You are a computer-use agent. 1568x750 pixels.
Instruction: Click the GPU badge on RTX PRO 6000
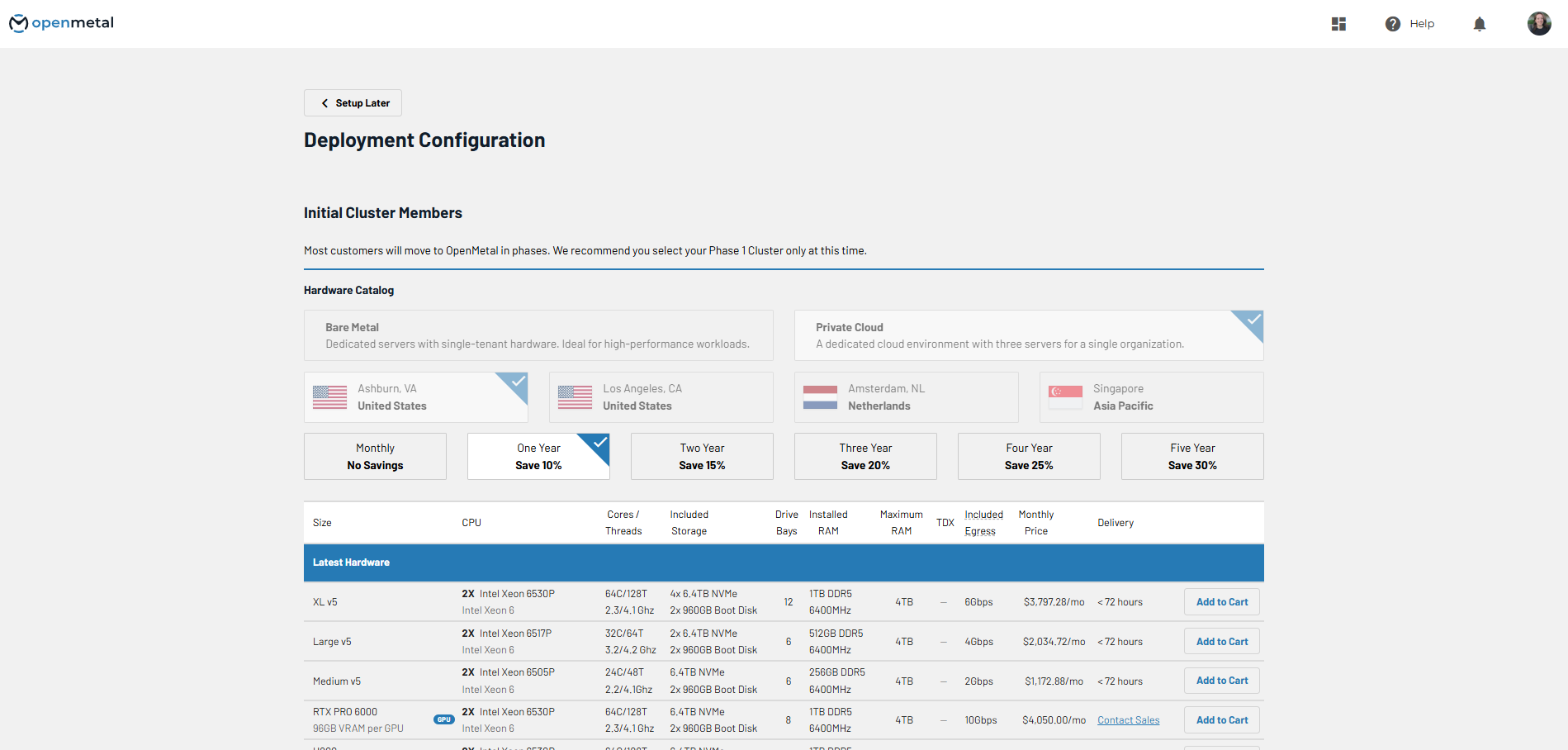444,719
